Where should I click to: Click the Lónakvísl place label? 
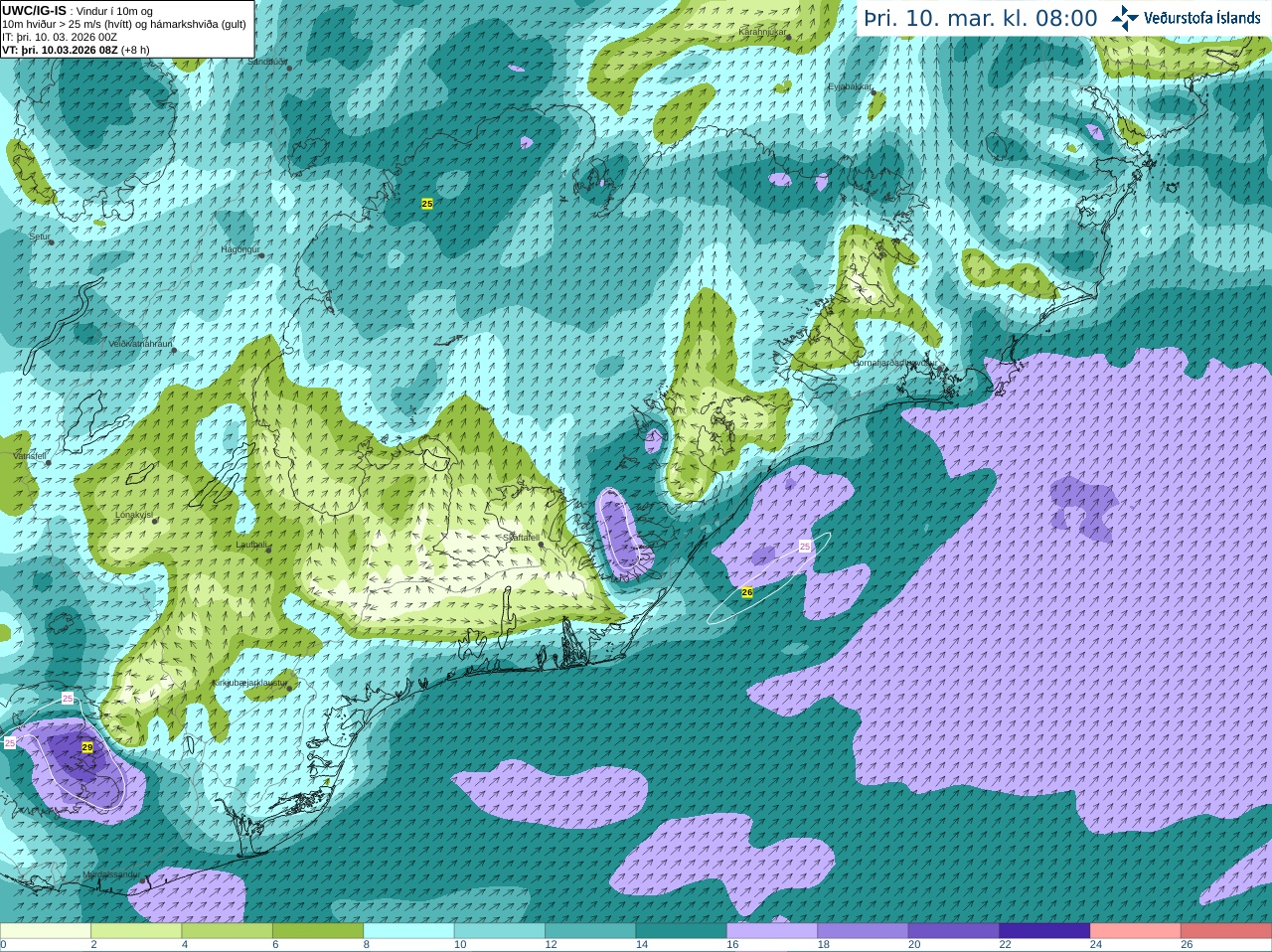(134, 515)
